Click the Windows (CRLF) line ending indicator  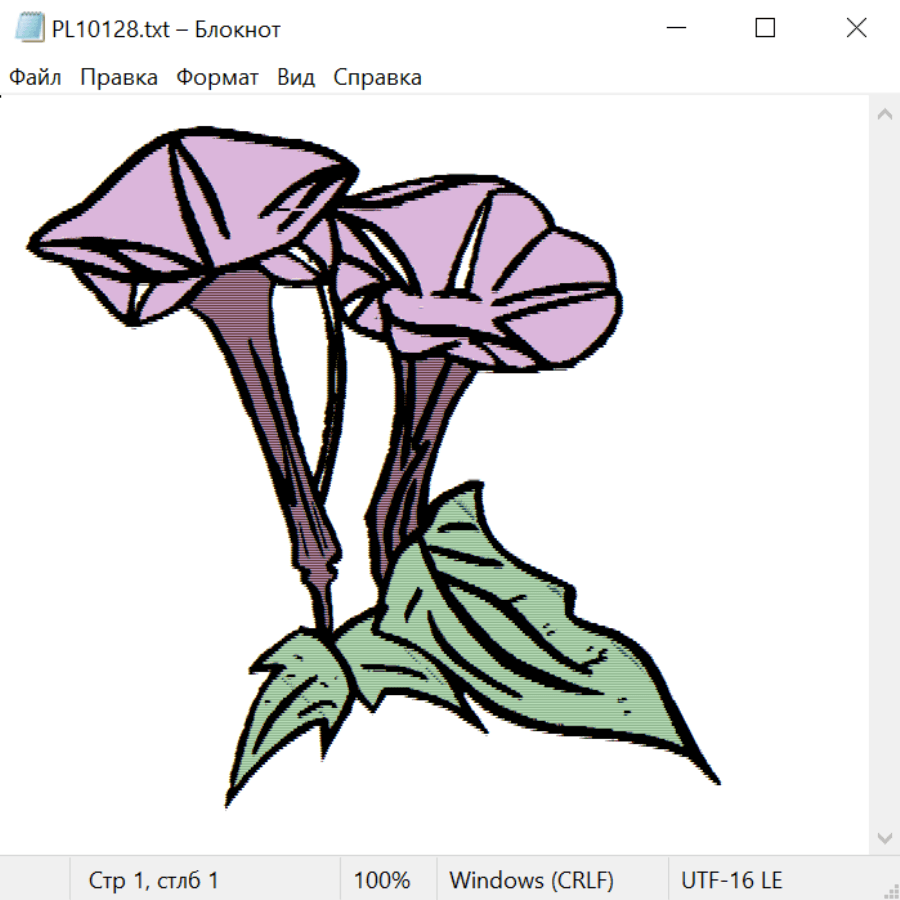[531, 880]
